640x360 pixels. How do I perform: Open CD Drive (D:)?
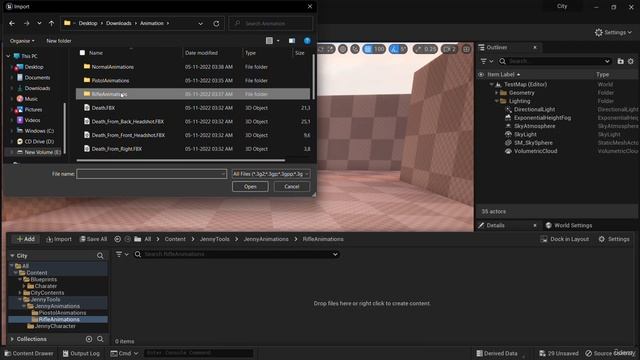pyautogui.click(x=39, y=141)
